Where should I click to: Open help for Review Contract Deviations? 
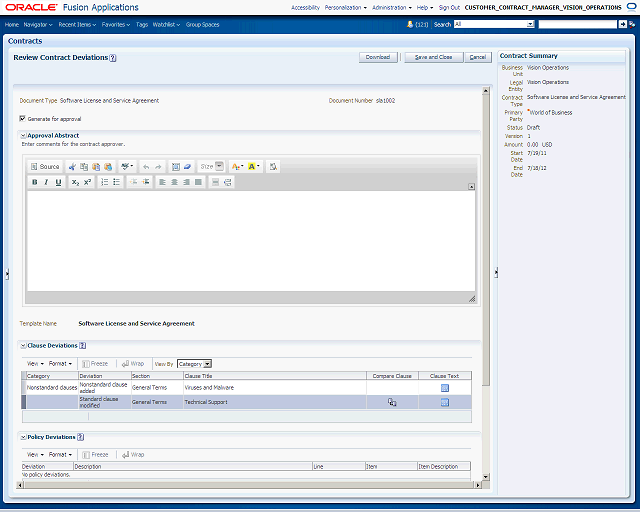pyautogui.click(x=113, y=58)
